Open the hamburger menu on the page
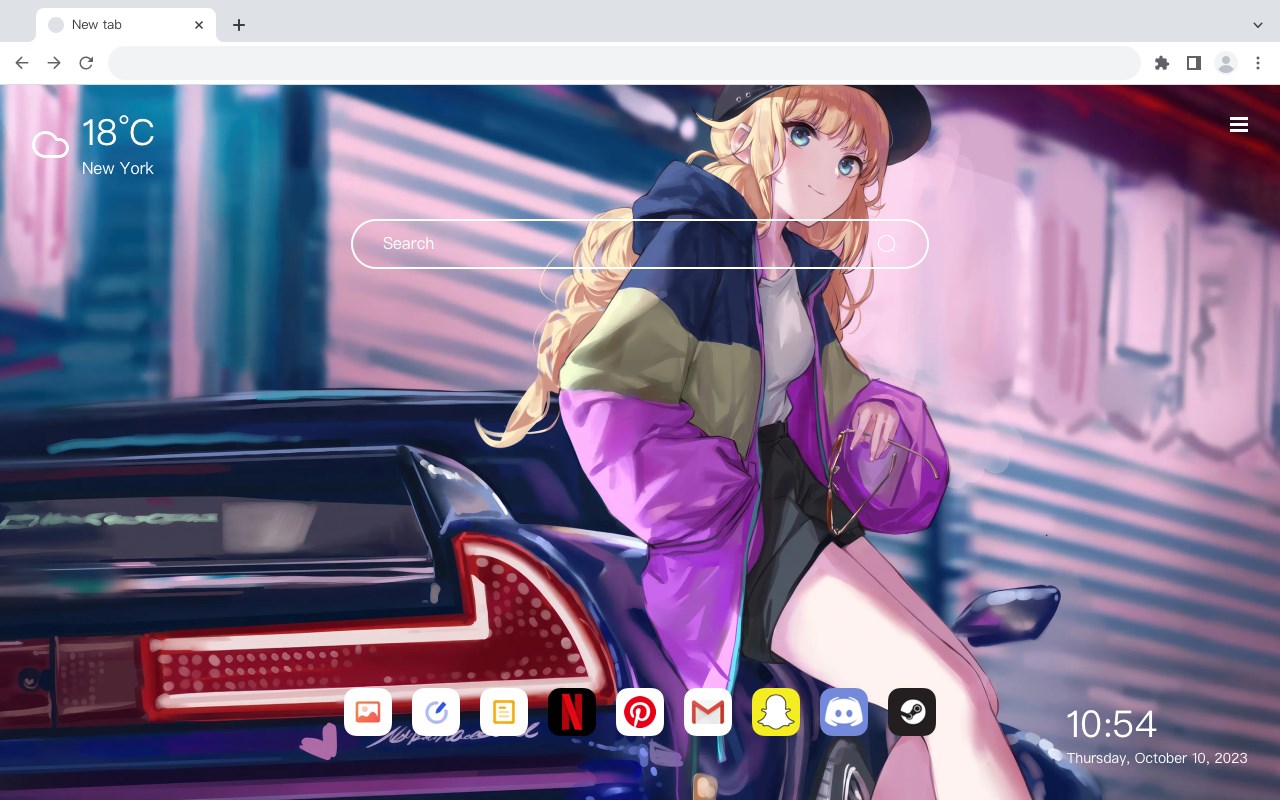 [1239, 124]
